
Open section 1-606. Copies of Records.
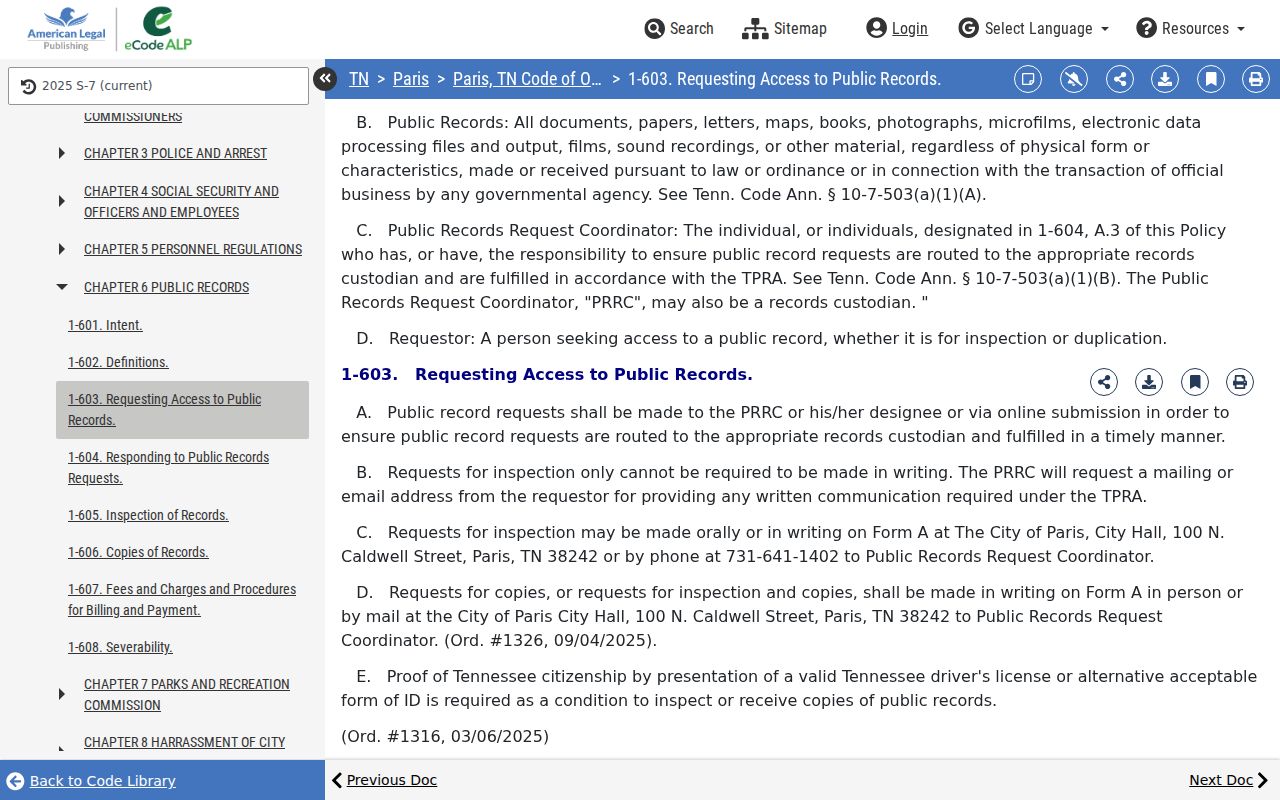(138, 552)
